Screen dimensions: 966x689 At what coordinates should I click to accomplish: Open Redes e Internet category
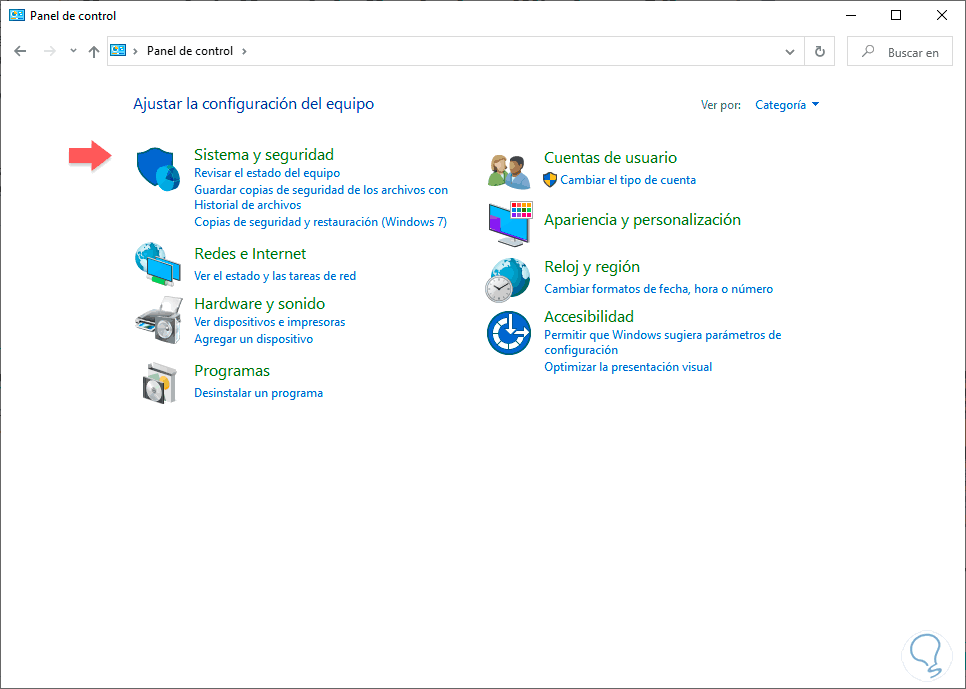click(x=250, y=253)
